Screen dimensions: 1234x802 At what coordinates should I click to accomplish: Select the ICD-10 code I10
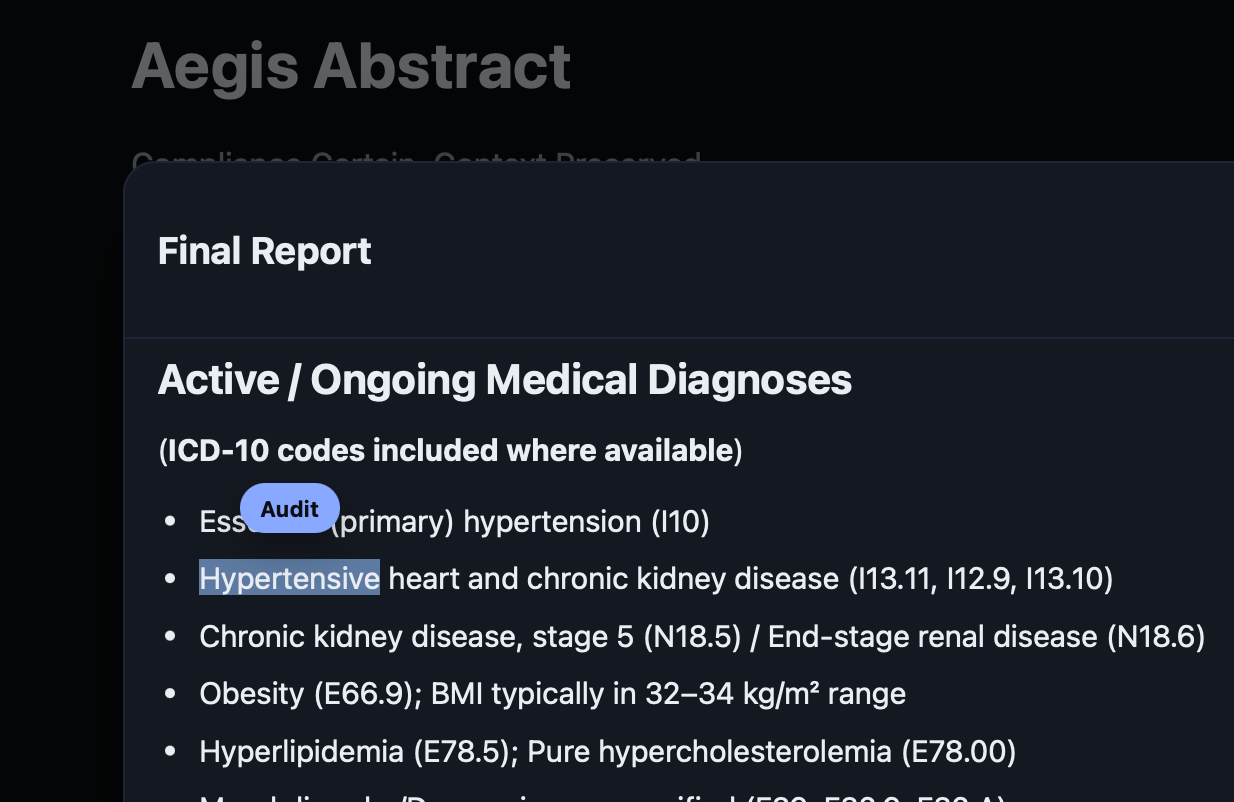(x=683, y=521)
